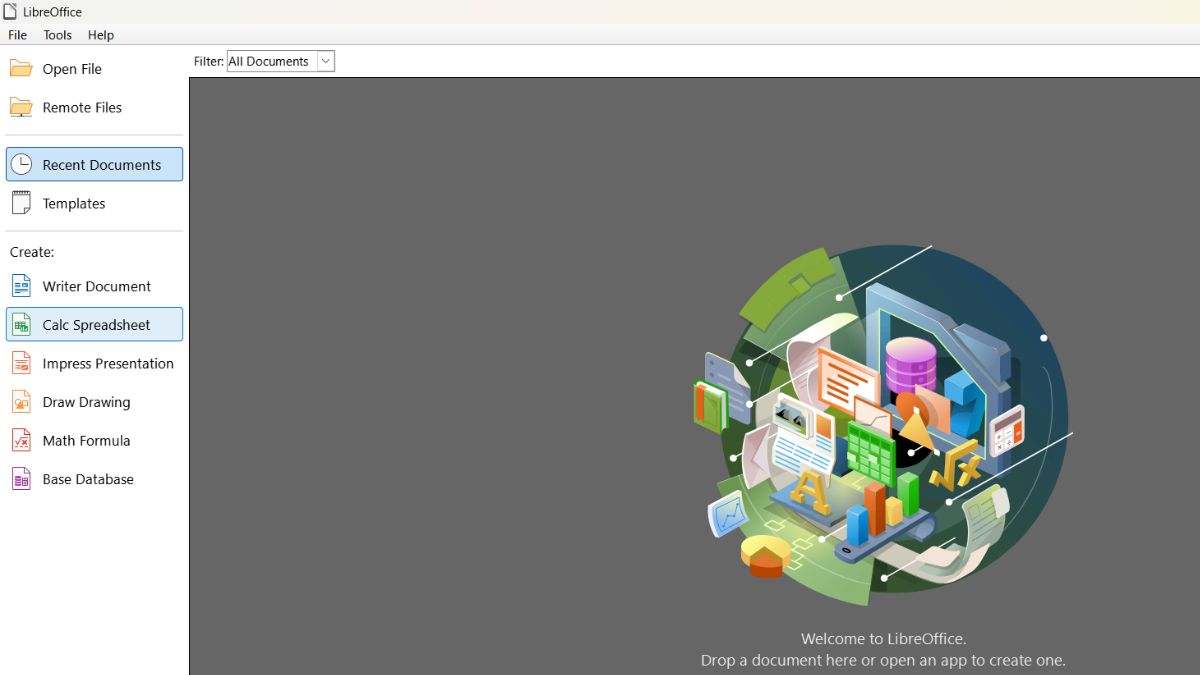
Task: Expand the All Documents filter arrow
Action: pyautogui.click(x=325, y=61)
